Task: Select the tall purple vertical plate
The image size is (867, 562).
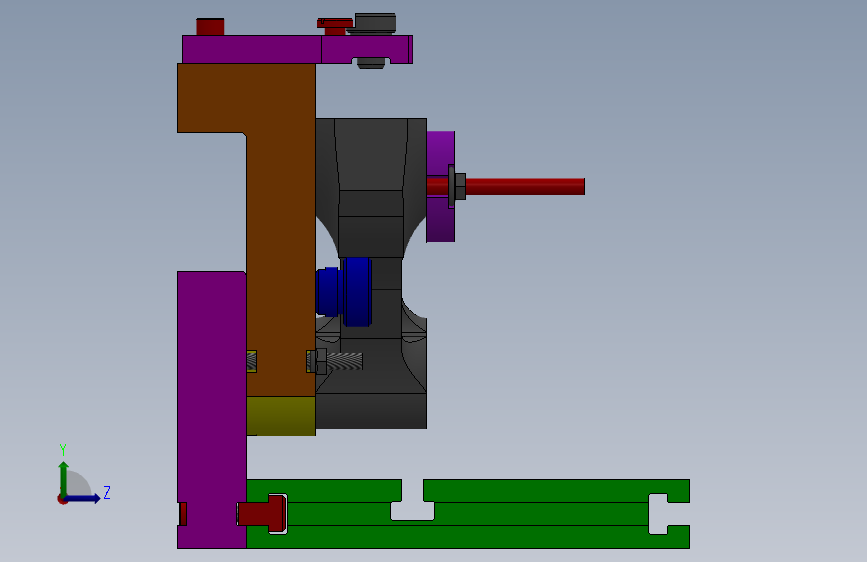Action: (x=212, y=410)
